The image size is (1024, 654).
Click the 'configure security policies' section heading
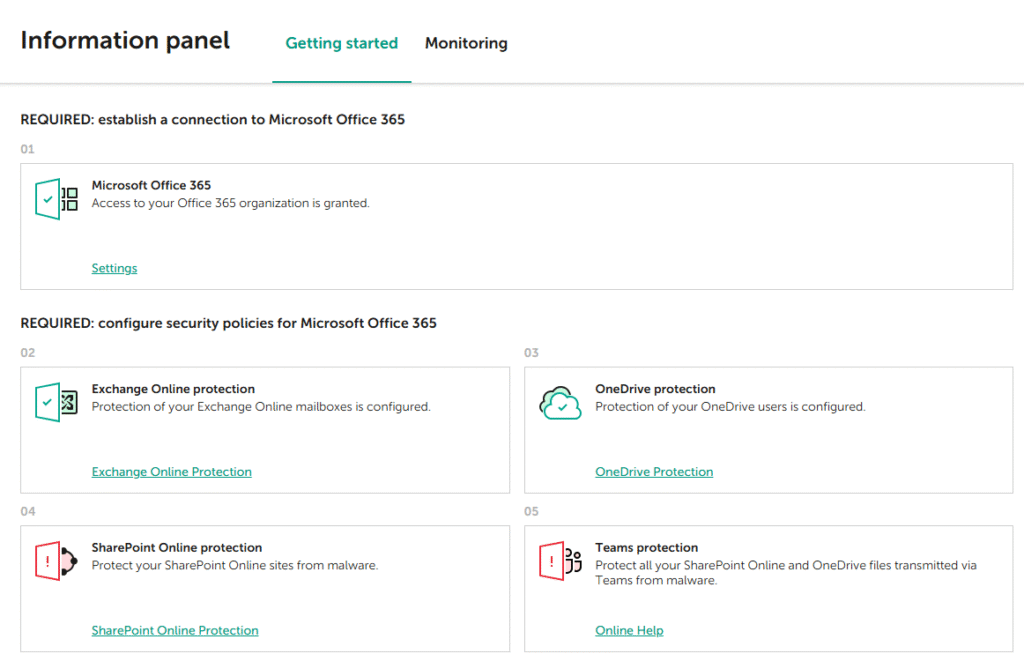[228, 323]
